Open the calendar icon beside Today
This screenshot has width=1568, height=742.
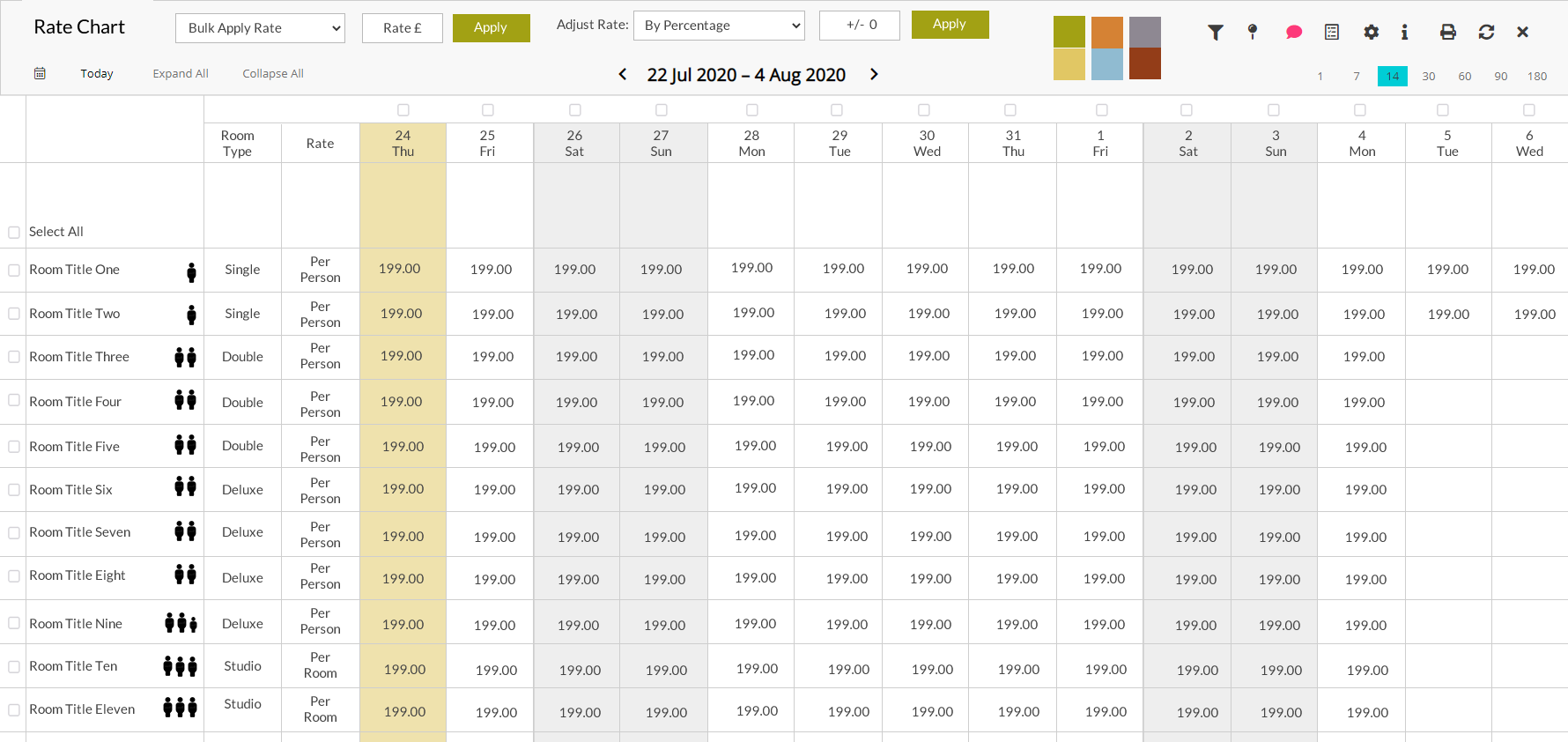(x=40, y=74)
